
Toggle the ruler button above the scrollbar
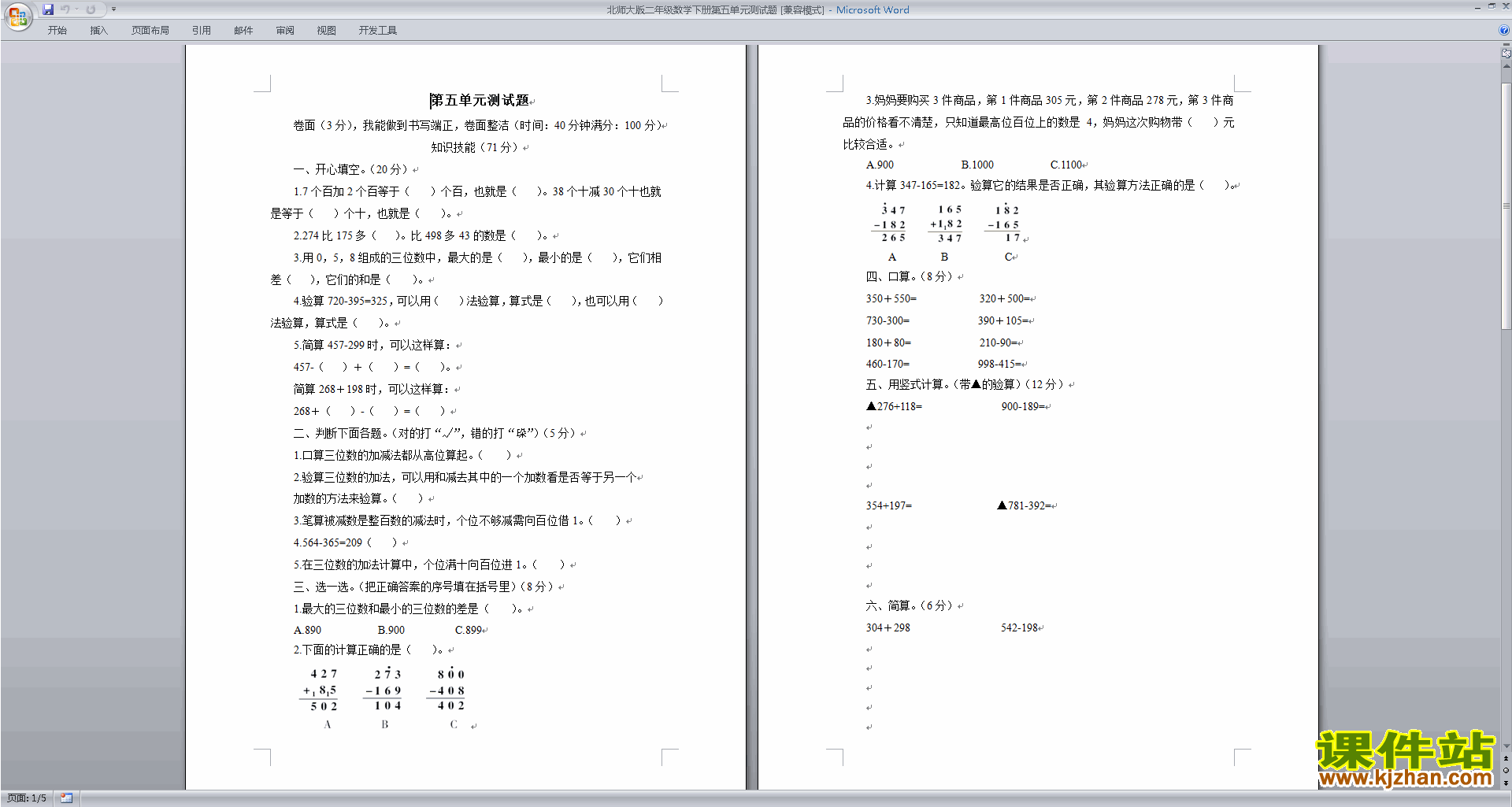pyautogui.click(x=1506, y=54)
